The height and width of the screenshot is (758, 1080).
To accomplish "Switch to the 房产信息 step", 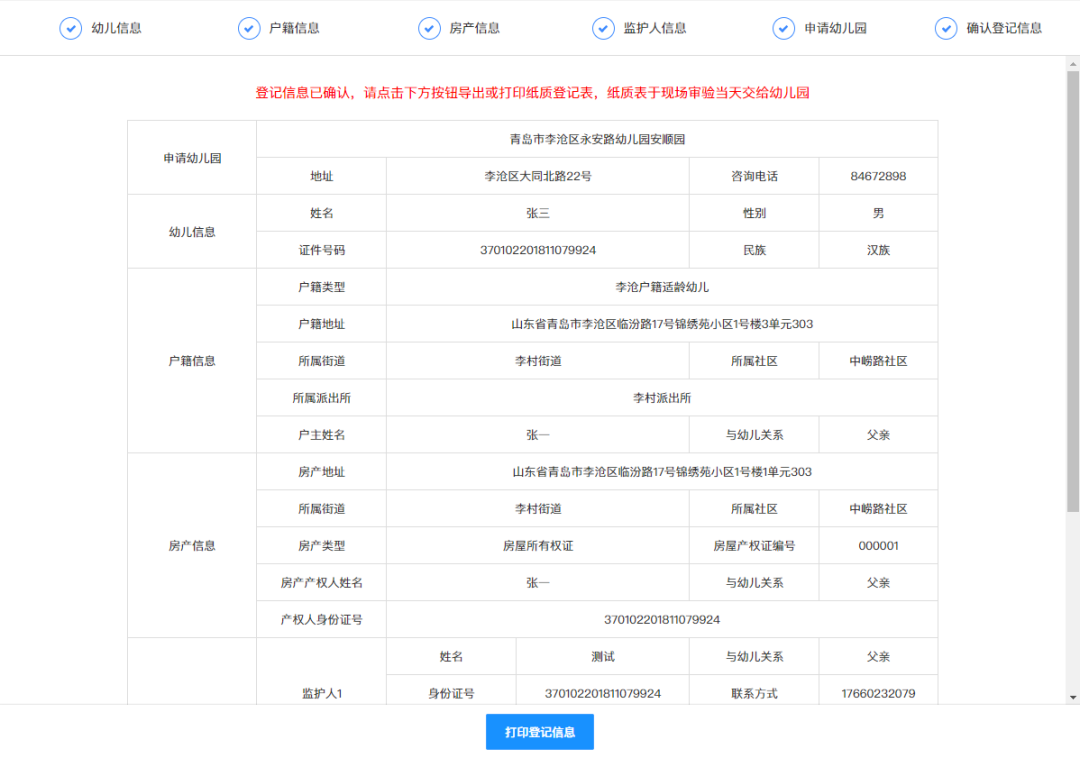I will (x=474, y=28).
